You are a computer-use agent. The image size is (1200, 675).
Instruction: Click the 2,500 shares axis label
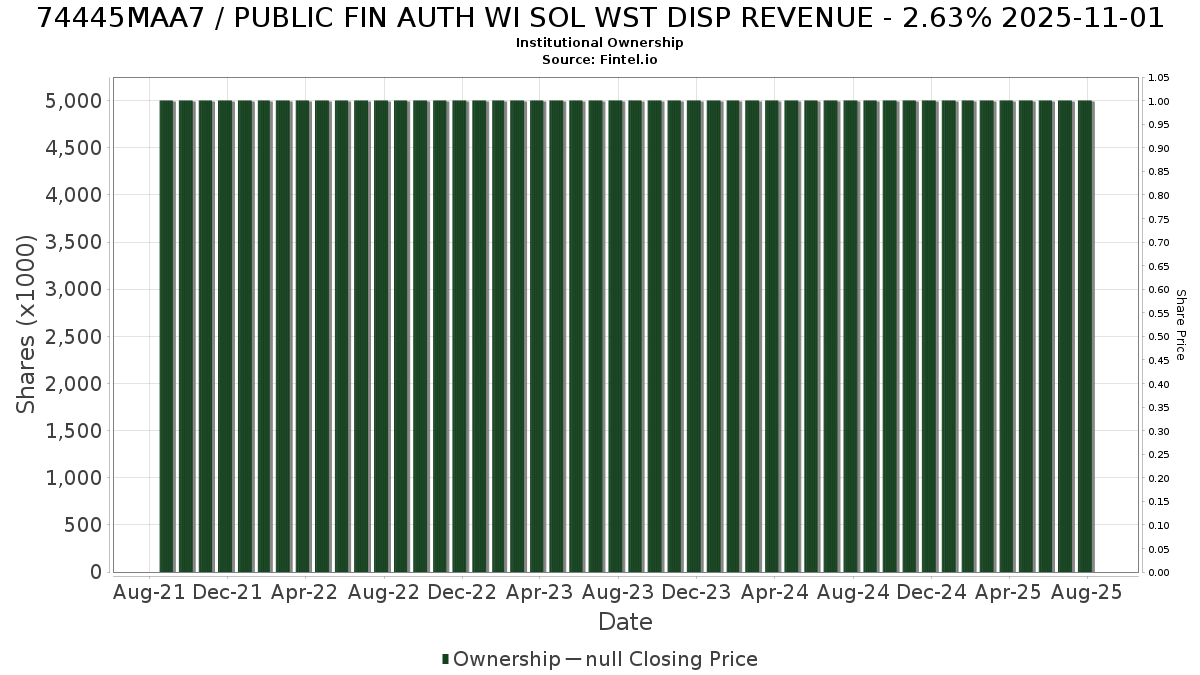74,337
